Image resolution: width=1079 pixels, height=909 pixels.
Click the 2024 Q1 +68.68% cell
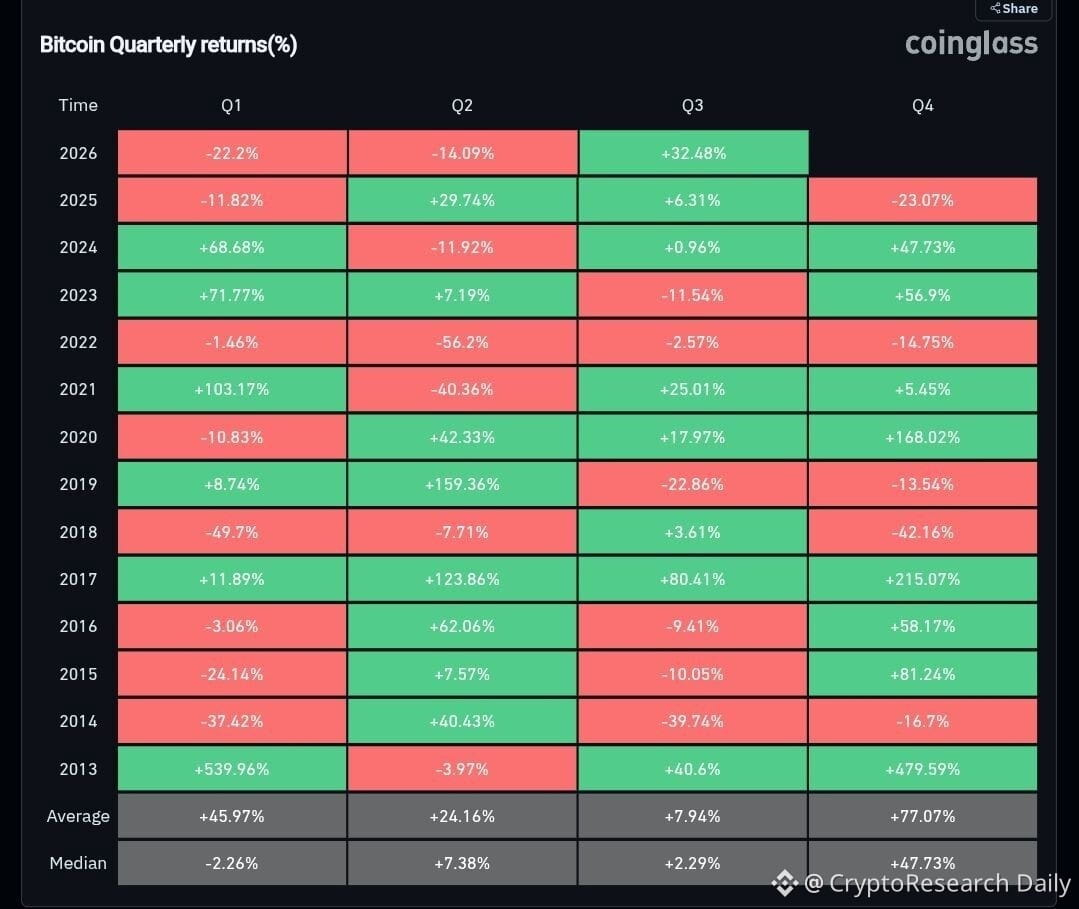(232, 248)
